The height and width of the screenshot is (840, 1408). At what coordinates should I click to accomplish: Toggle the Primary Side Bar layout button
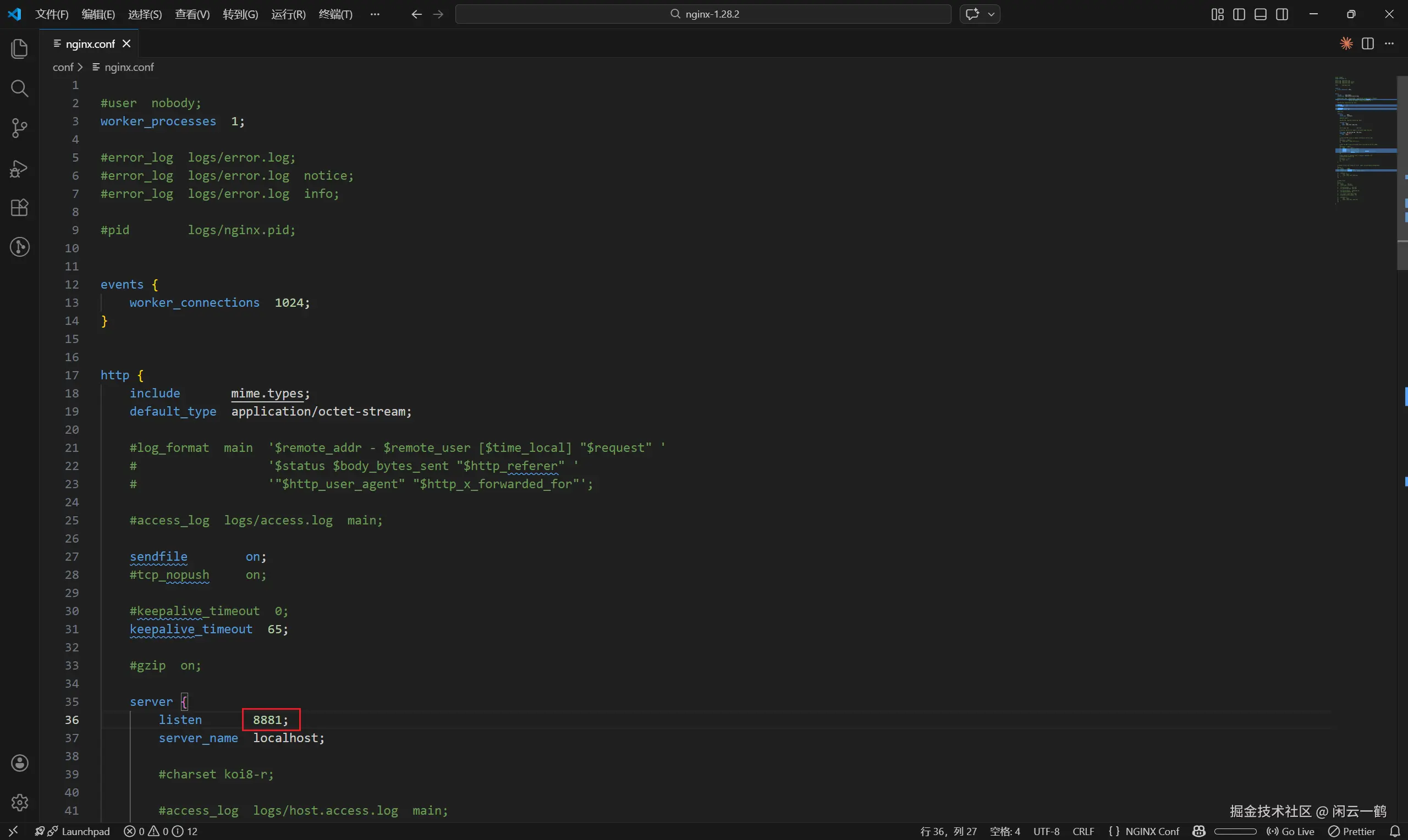pos(1239,14)
